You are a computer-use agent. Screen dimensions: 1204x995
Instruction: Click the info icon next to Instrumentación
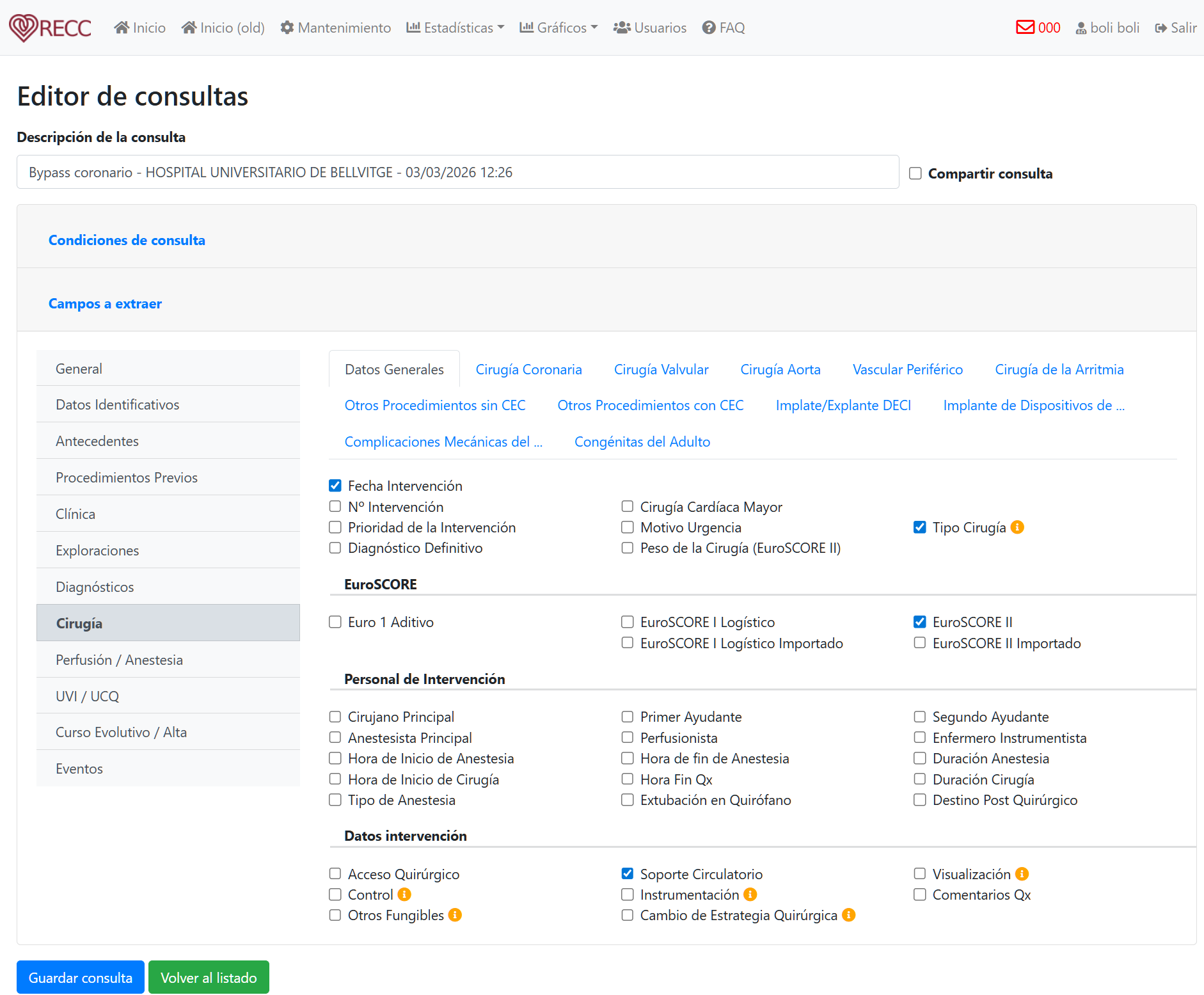tap(750, 895)
